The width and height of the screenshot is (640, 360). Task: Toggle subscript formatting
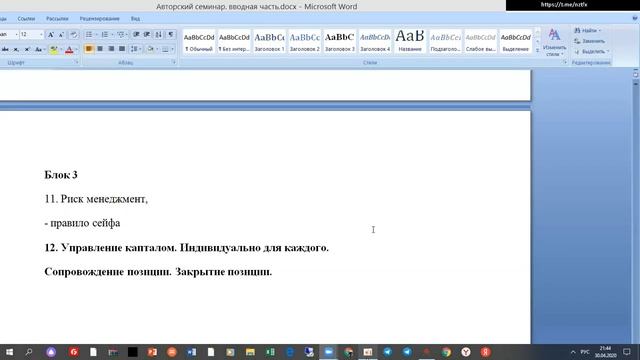coord(16,49)
